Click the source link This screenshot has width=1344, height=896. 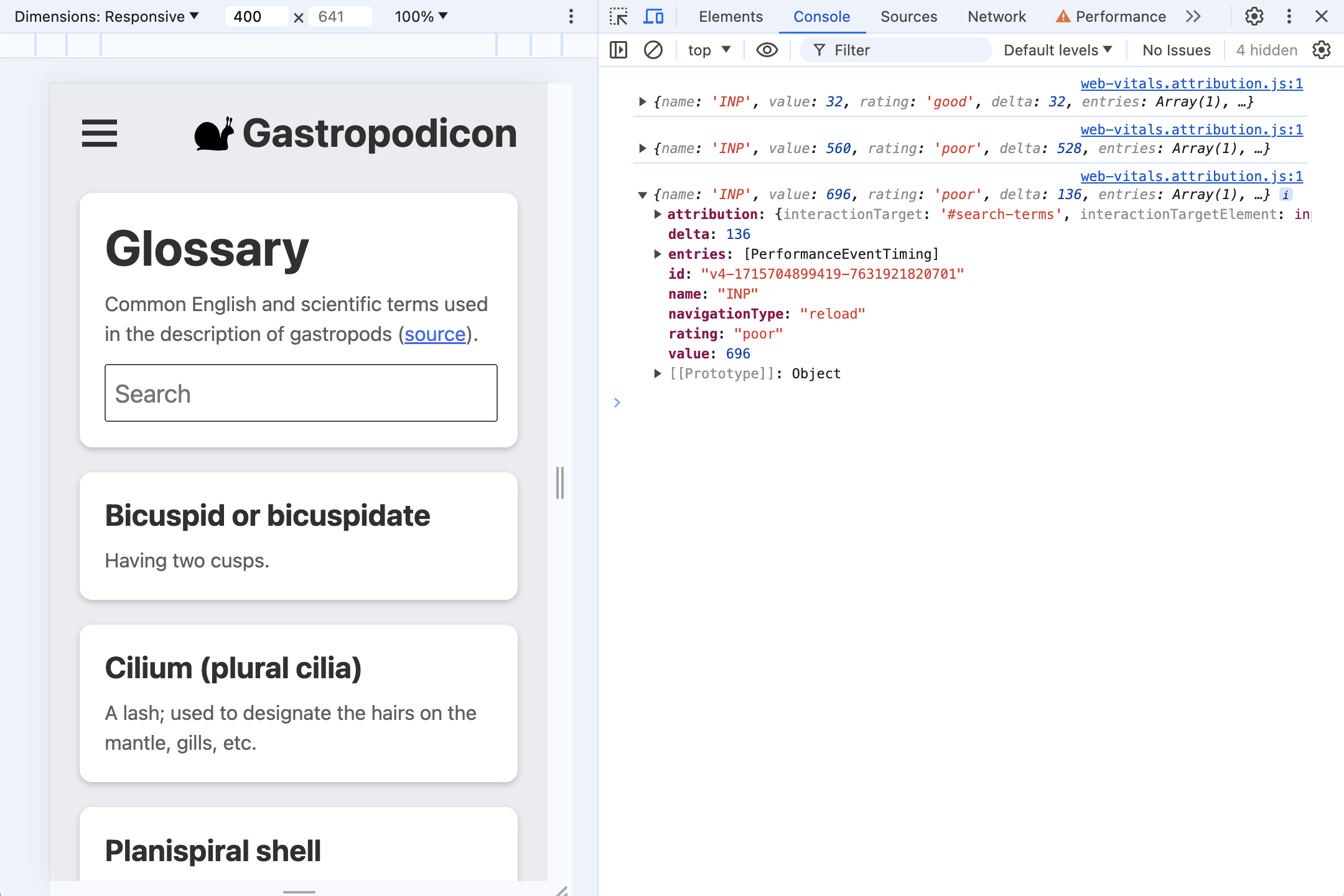(x=433, y=334)
